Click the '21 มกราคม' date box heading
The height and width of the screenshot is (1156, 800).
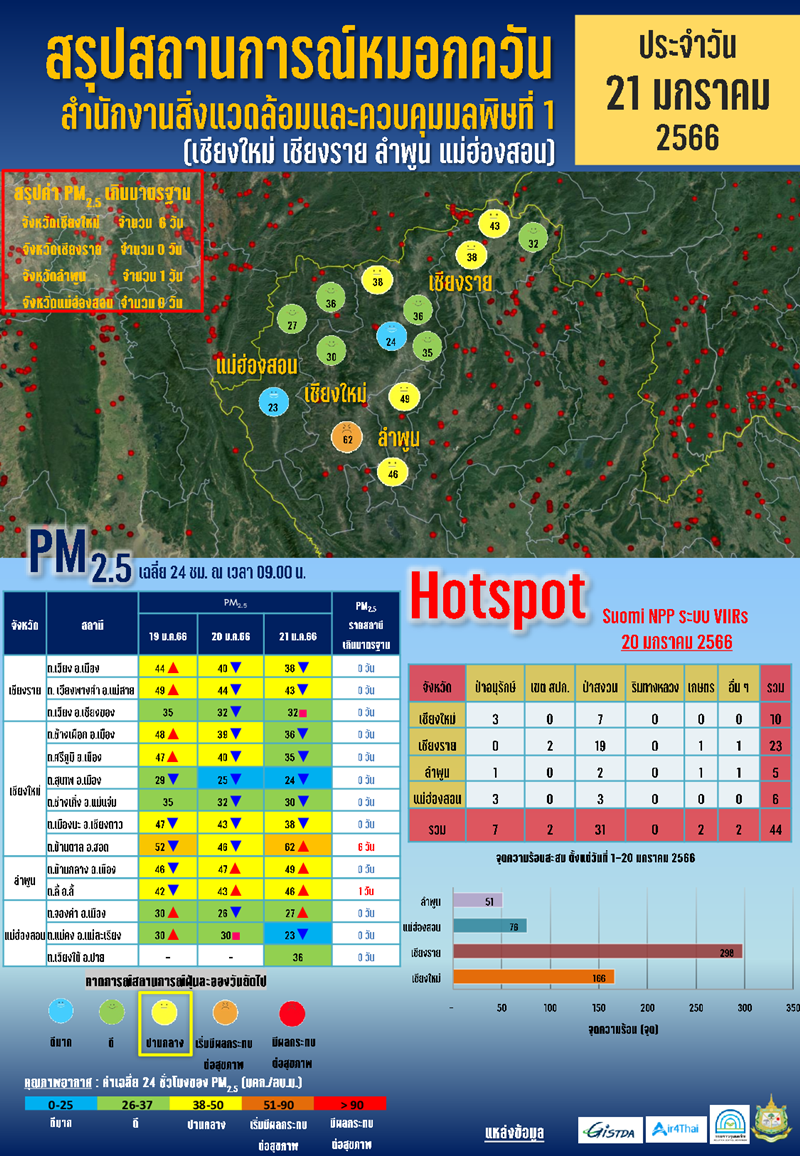pos(688,94)
